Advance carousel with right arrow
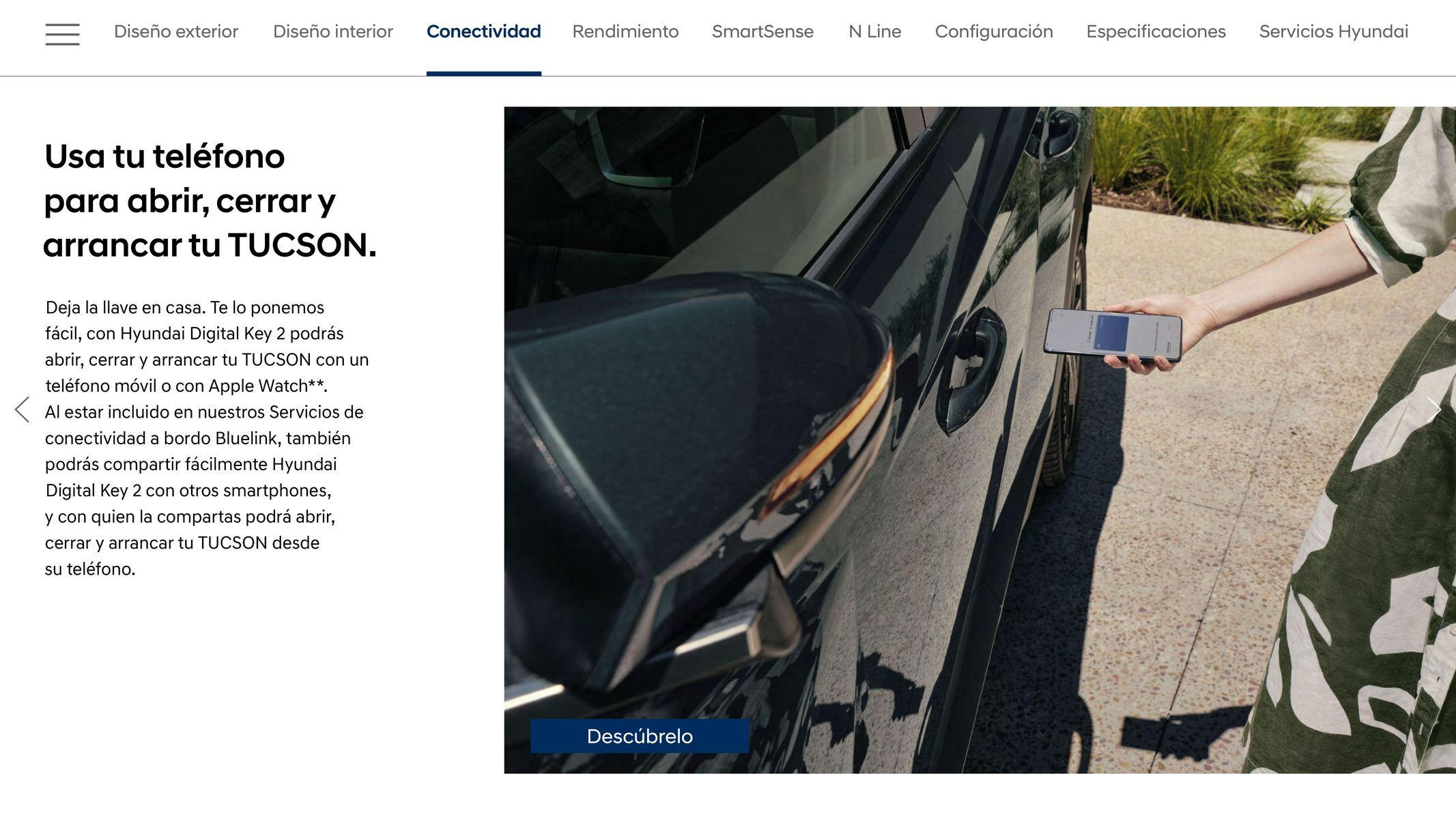This screenshot has height=819, width=1456. click(x=1433, y=409)
